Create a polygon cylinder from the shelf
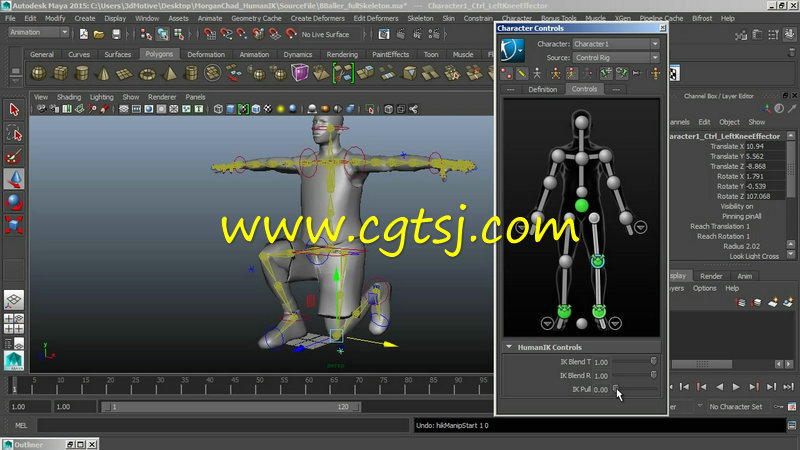800x450 pixels. click(x=82, y=73)
